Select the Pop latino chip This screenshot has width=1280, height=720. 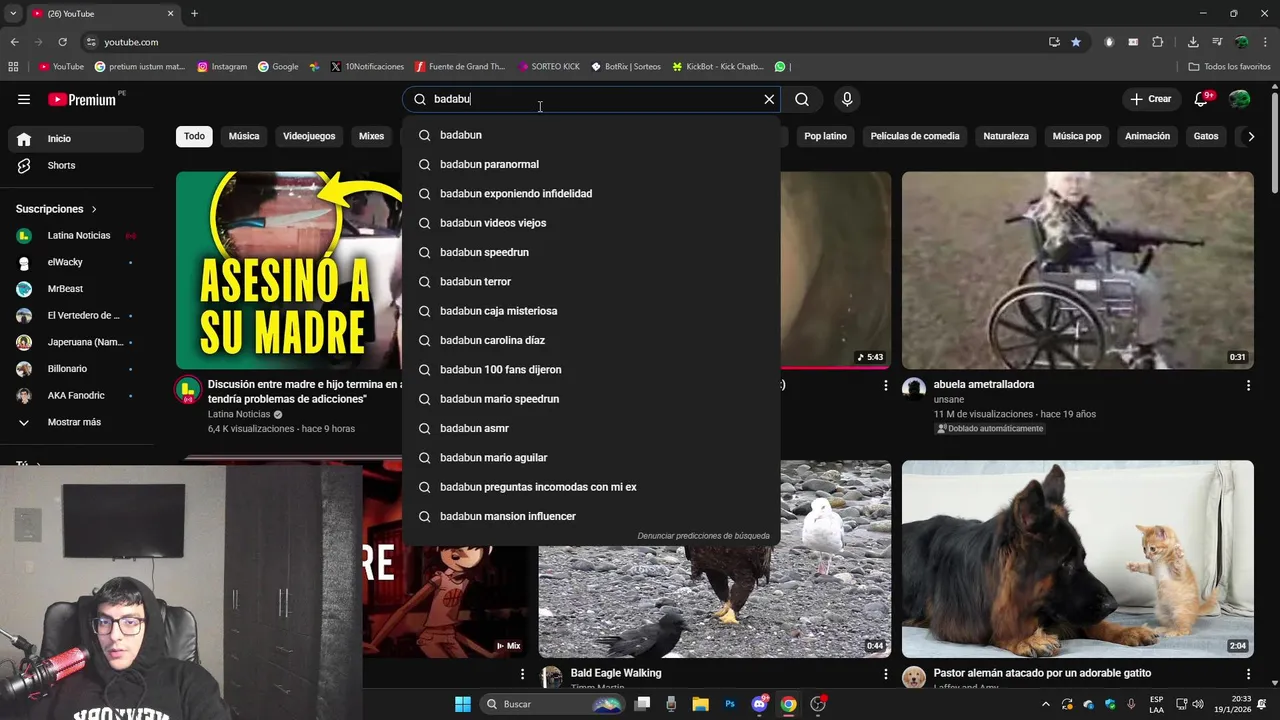point(825,136)
